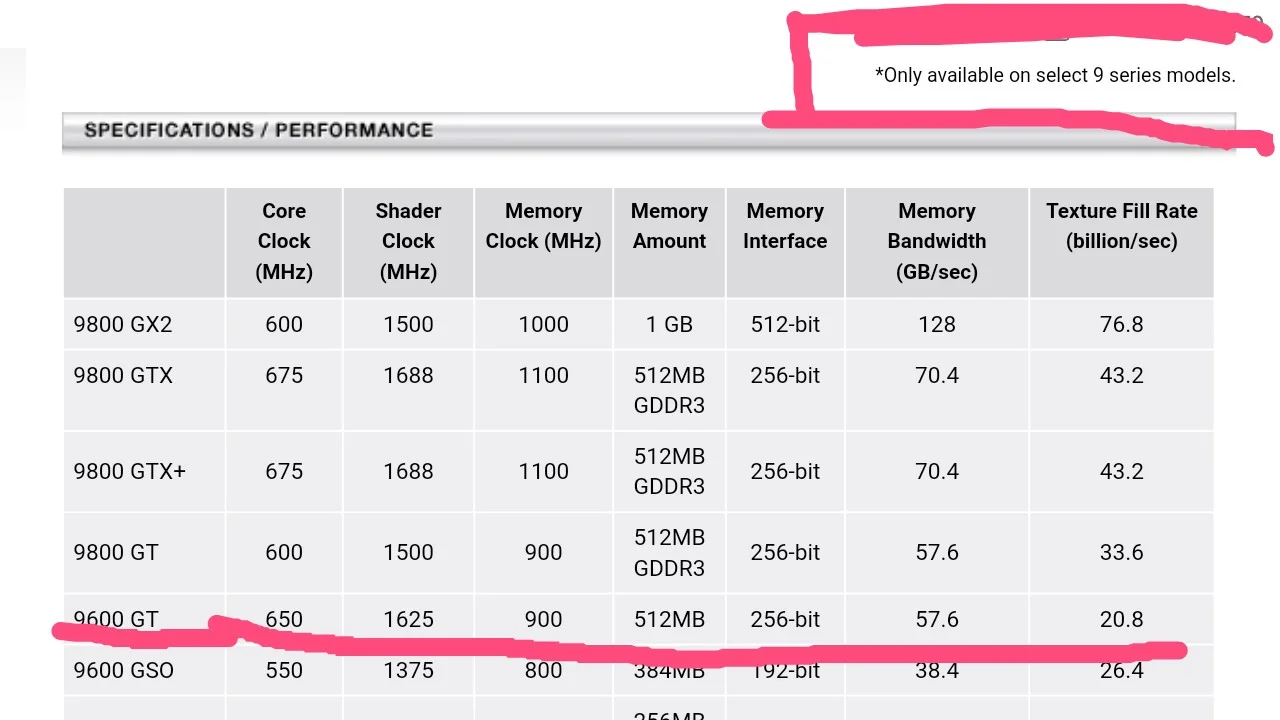This screenshot has width=1280, height=720.
Task: Click memory clock 900 in the 9800 GT row
Action: tap(543, 552)
